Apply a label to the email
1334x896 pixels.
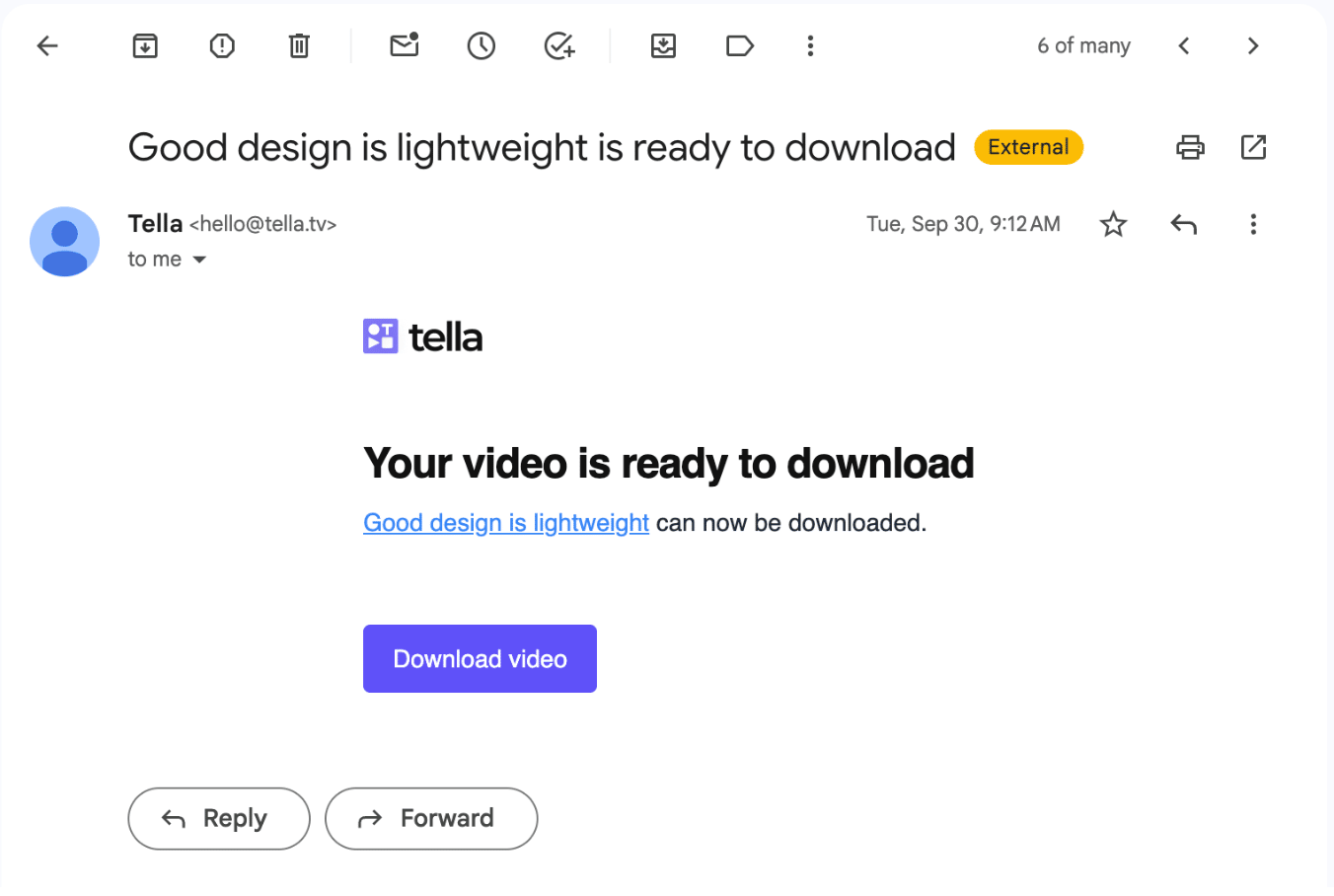point(739,45)
